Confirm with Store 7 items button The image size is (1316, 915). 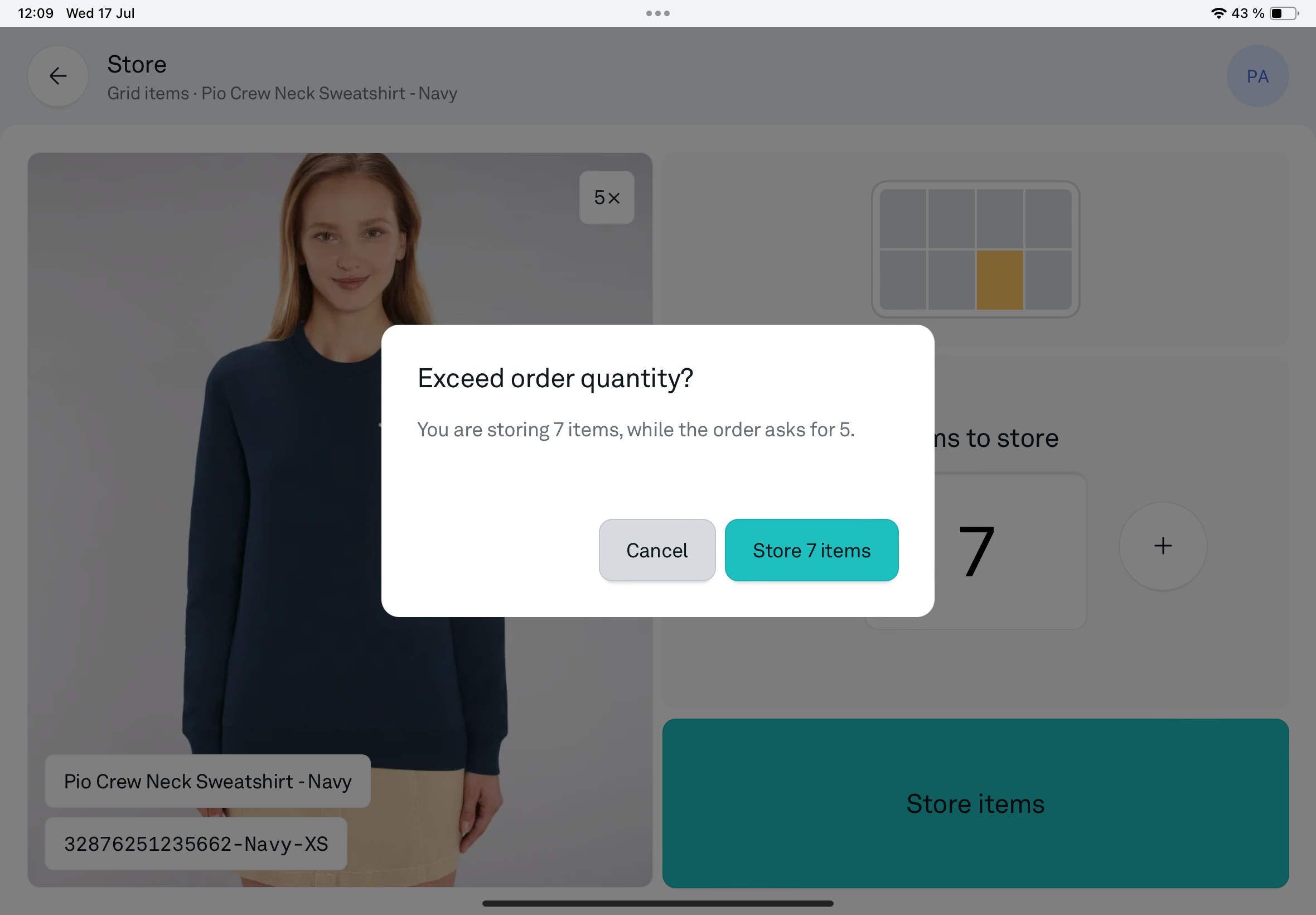[x=811, y=550]
